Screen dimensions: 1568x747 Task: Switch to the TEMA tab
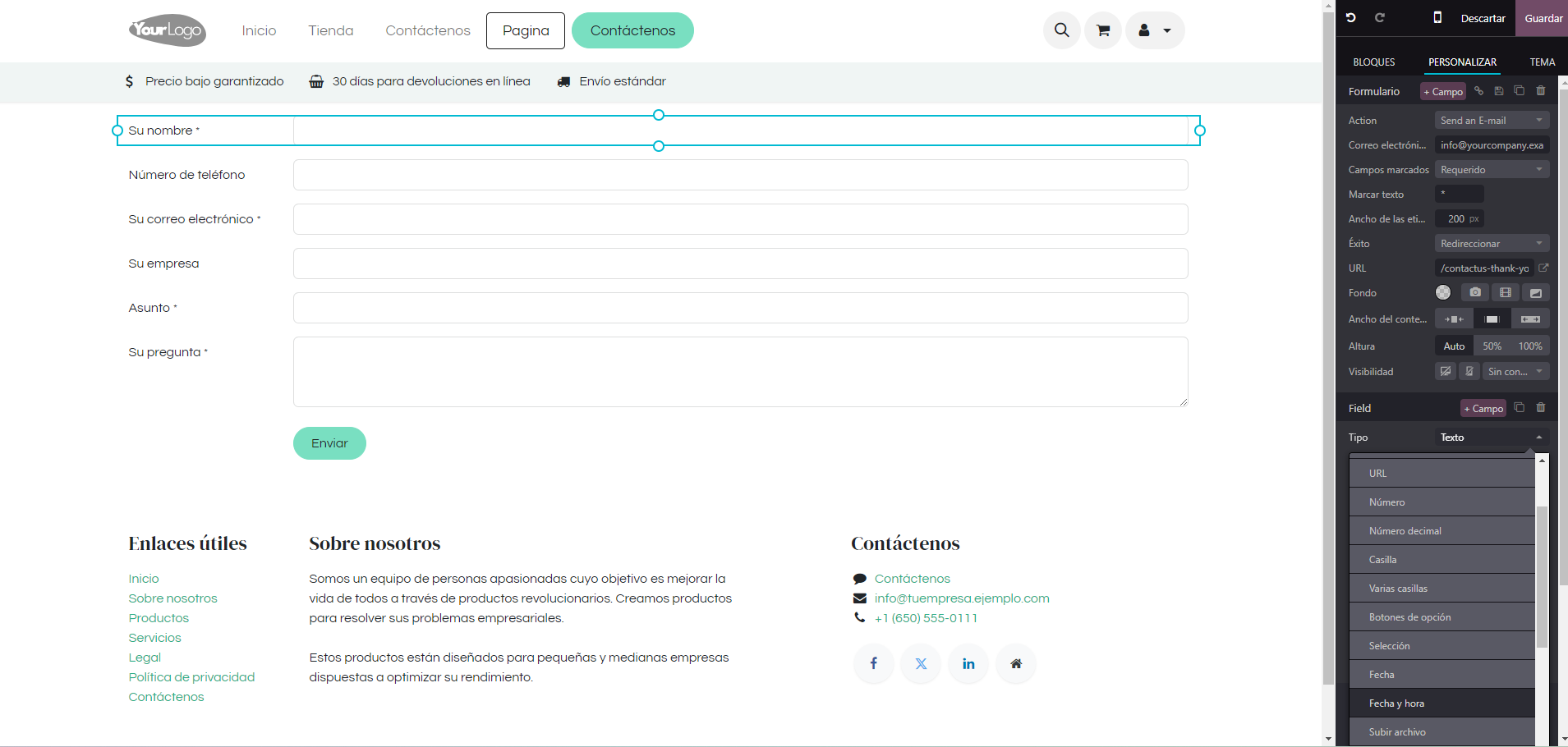1542,62
